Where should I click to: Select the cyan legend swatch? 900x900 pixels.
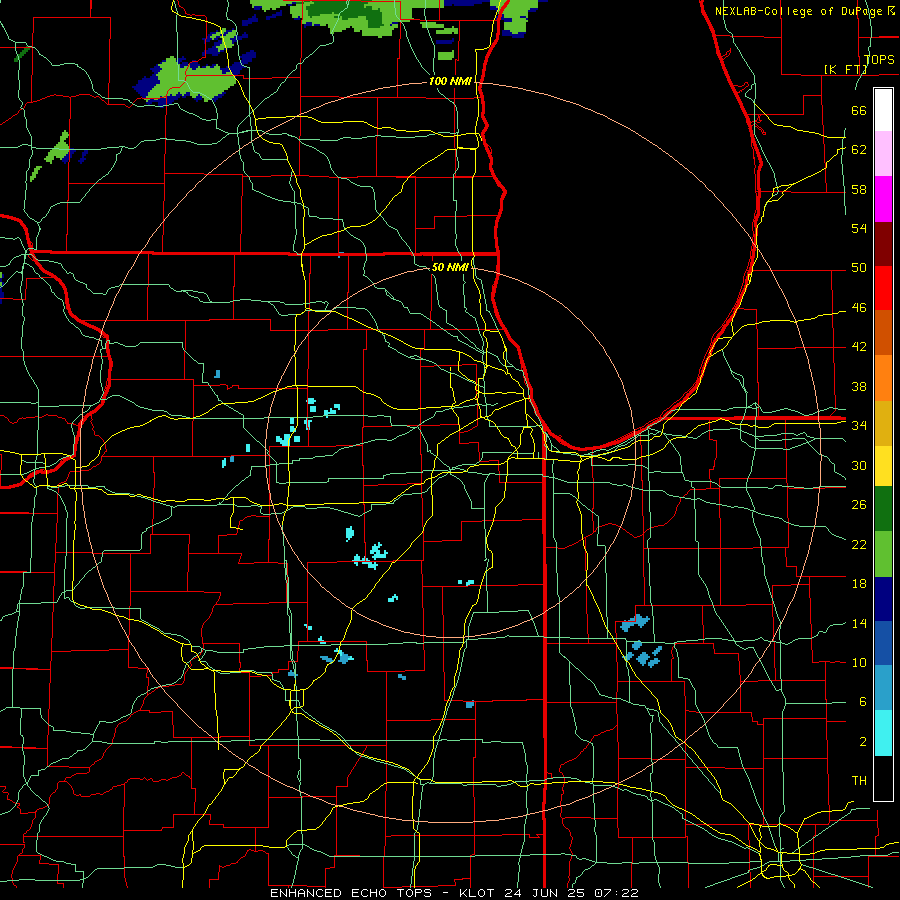(x=883, y=732)
